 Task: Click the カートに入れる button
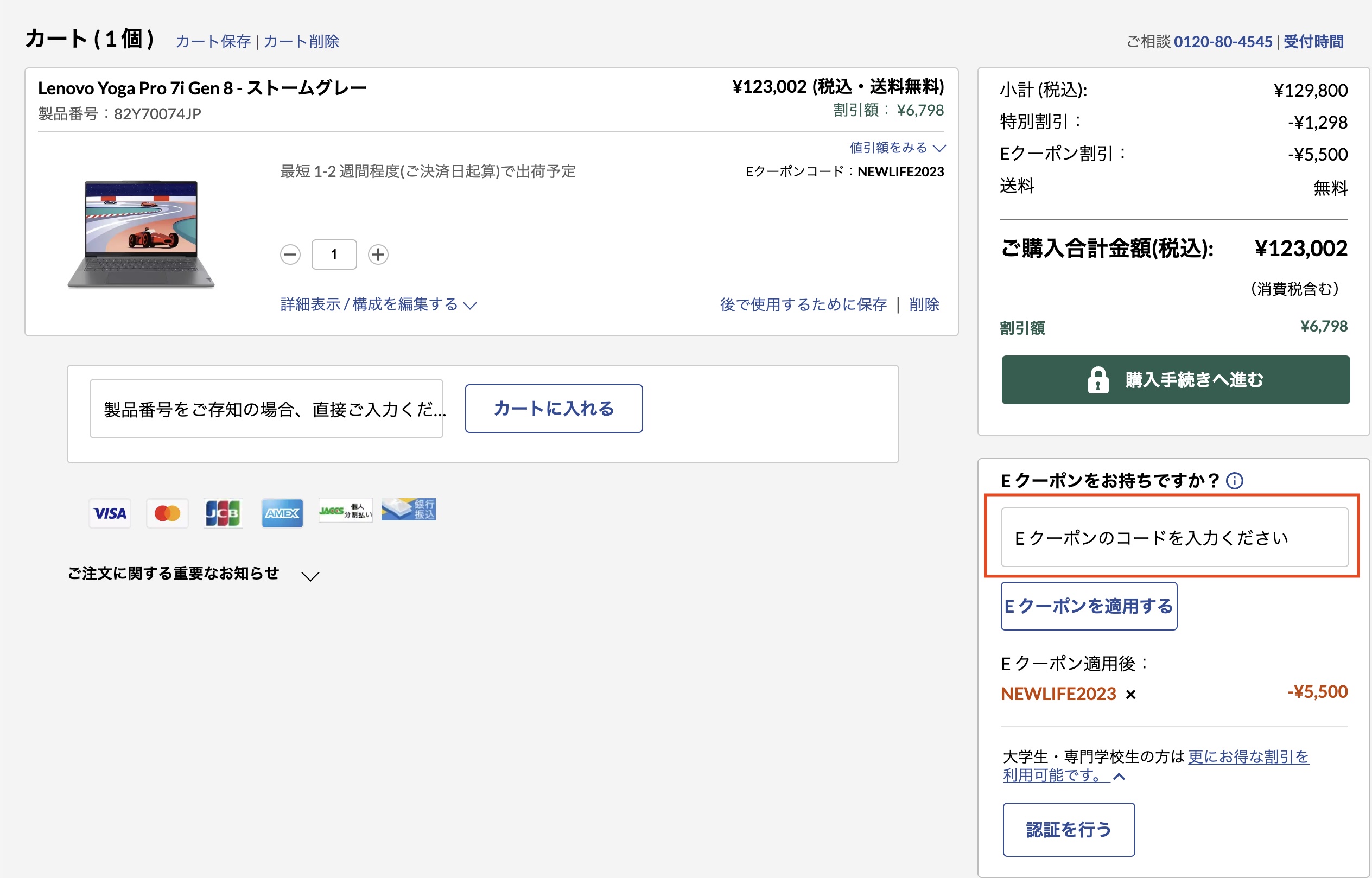[554, 408]
